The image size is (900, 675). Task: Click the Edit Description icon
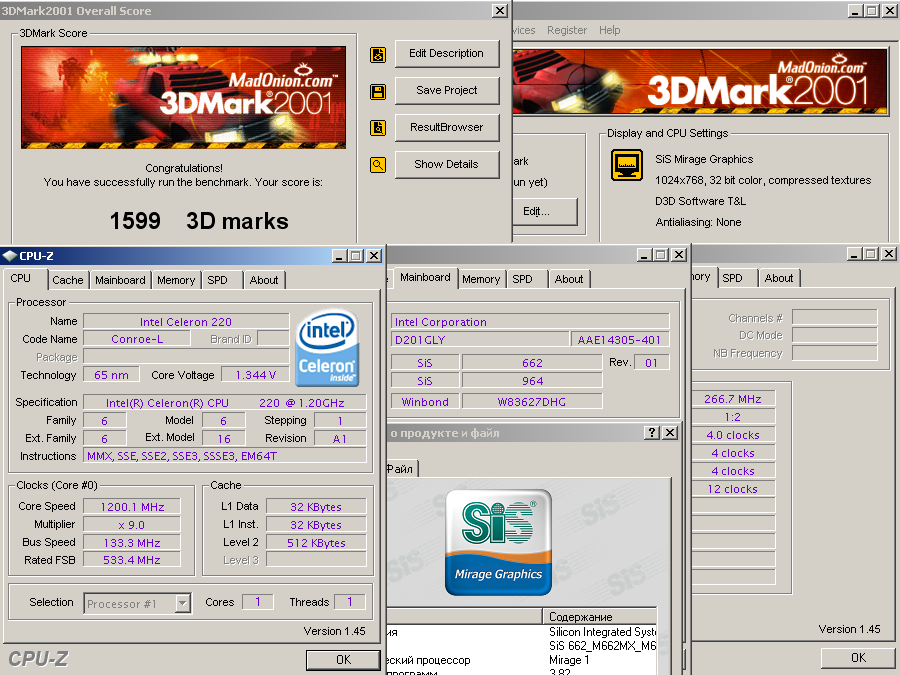pos(378,55)
